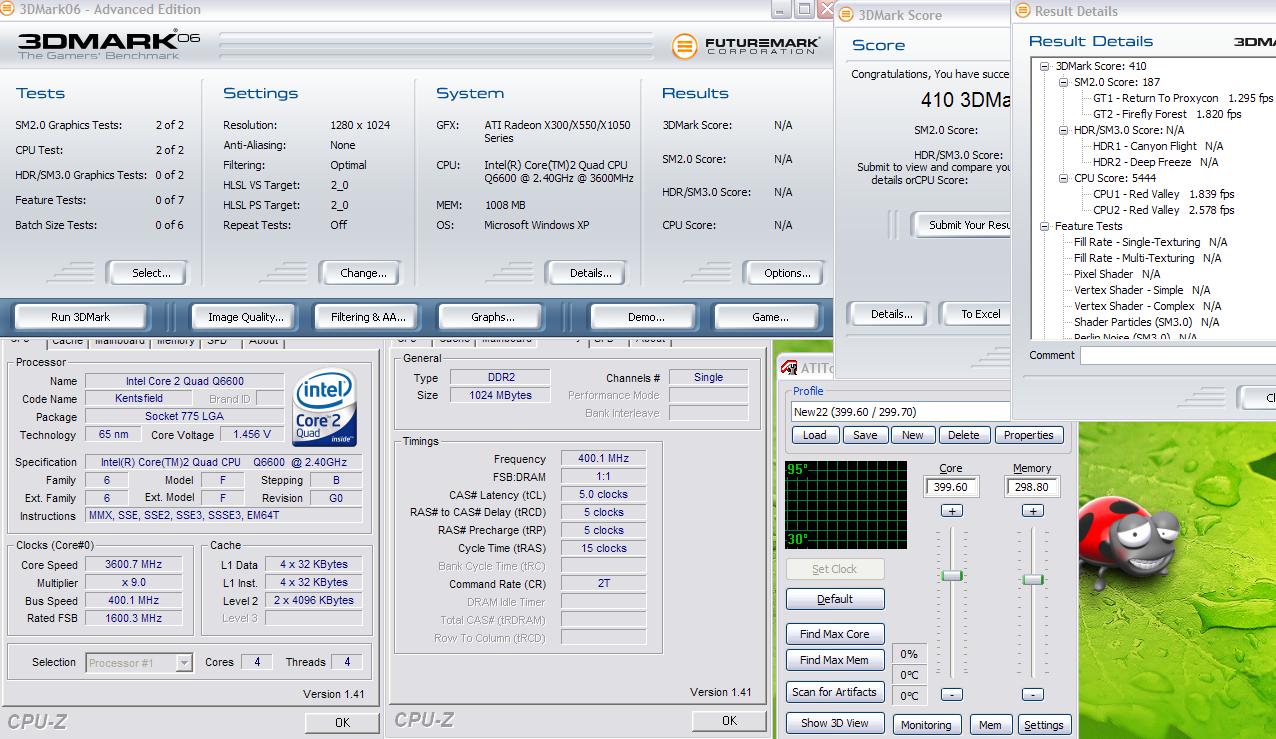
Task: Collapse the HDR/SM3.0 Score node
Action: 1064,130
